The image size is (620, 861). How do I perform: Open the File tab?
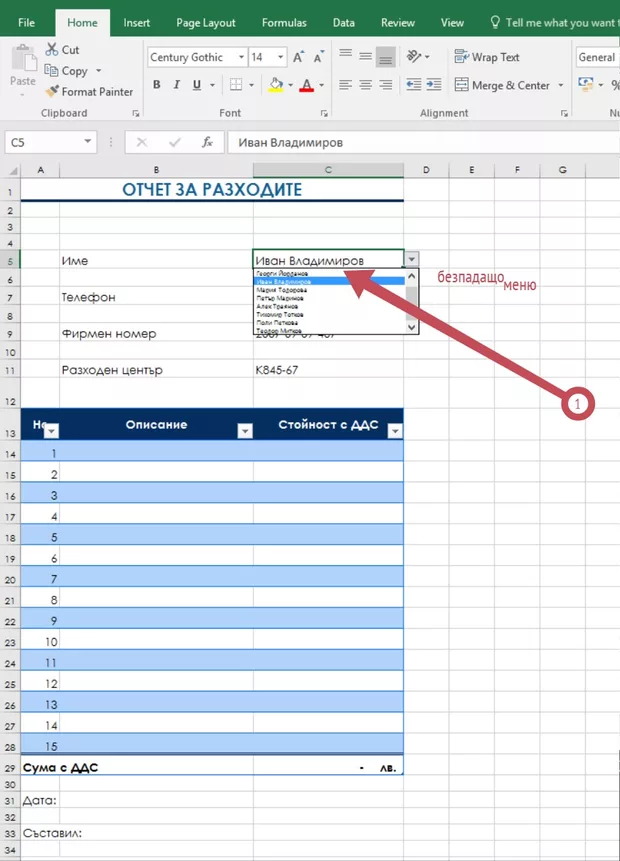(x=26, y=23)
